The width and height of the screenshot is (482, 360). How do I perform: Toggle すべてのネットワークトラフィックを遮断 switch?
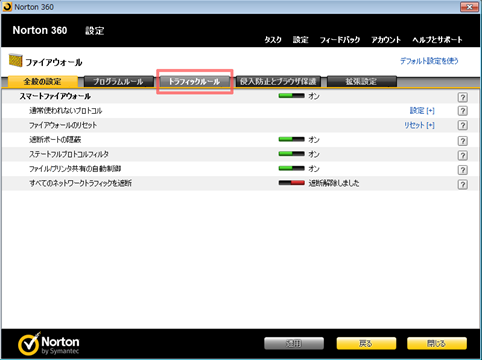click(291, 183)
